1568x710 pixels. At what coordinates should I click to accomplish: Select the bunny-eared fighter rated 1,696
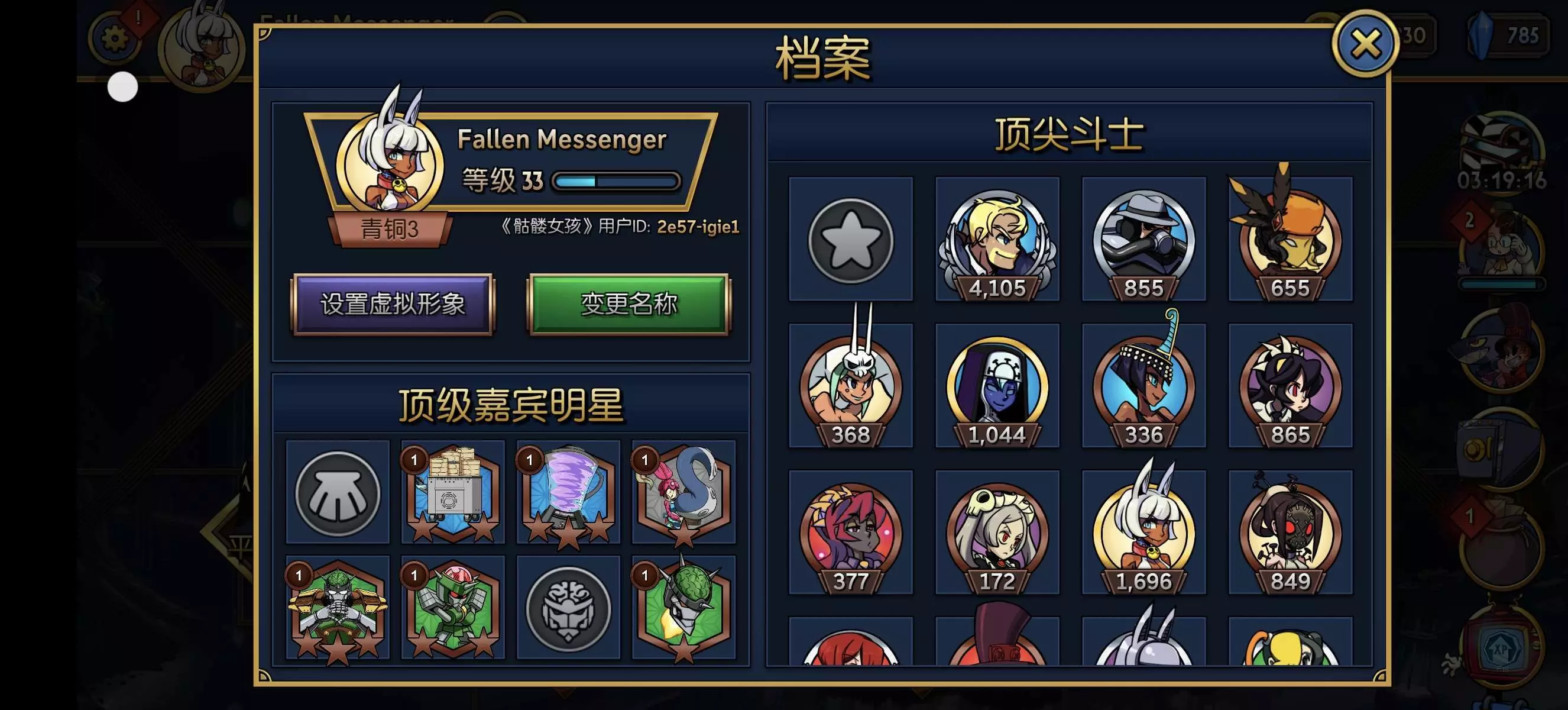1143,532
